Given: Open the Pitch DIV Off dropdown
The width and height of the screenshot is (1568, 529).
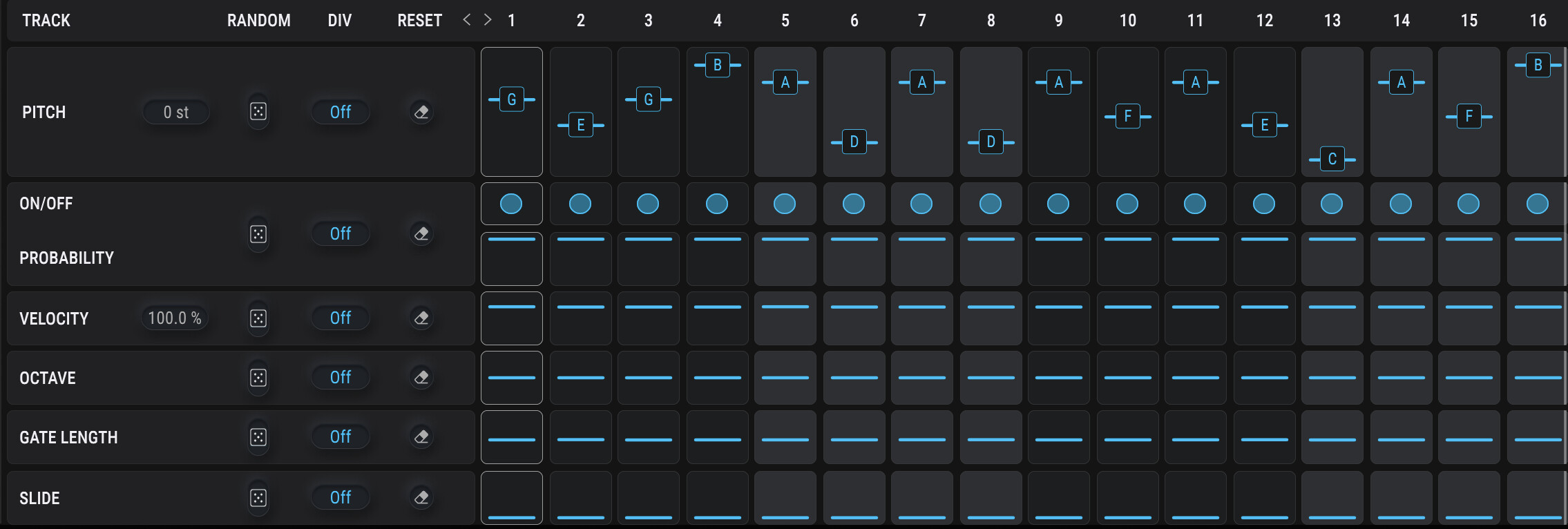Looking at the screenshot, I should tap(341, 112).
